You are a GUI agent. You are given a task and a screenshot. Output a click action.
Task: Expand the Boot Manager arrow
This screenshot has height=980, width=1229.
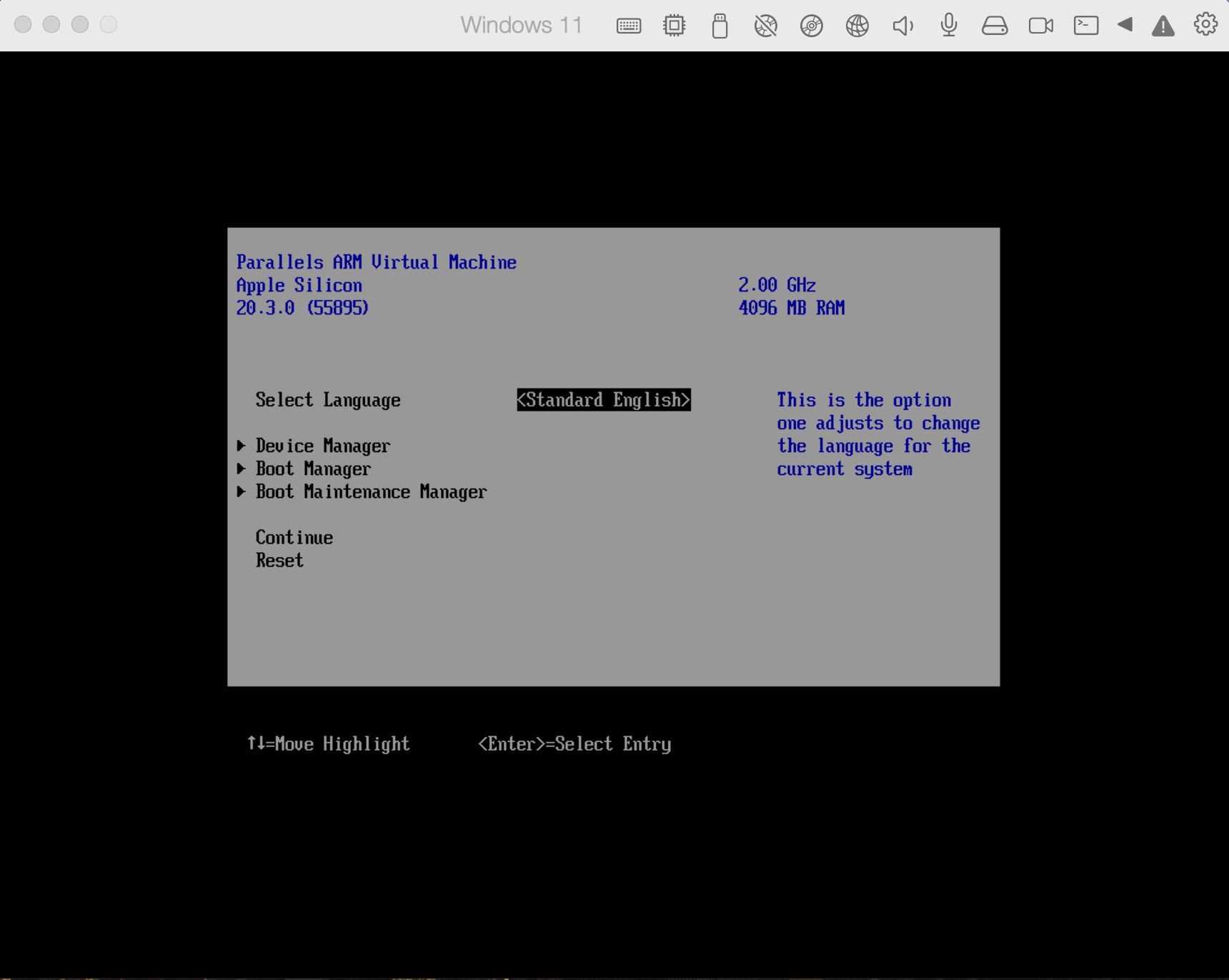point(242,469)
